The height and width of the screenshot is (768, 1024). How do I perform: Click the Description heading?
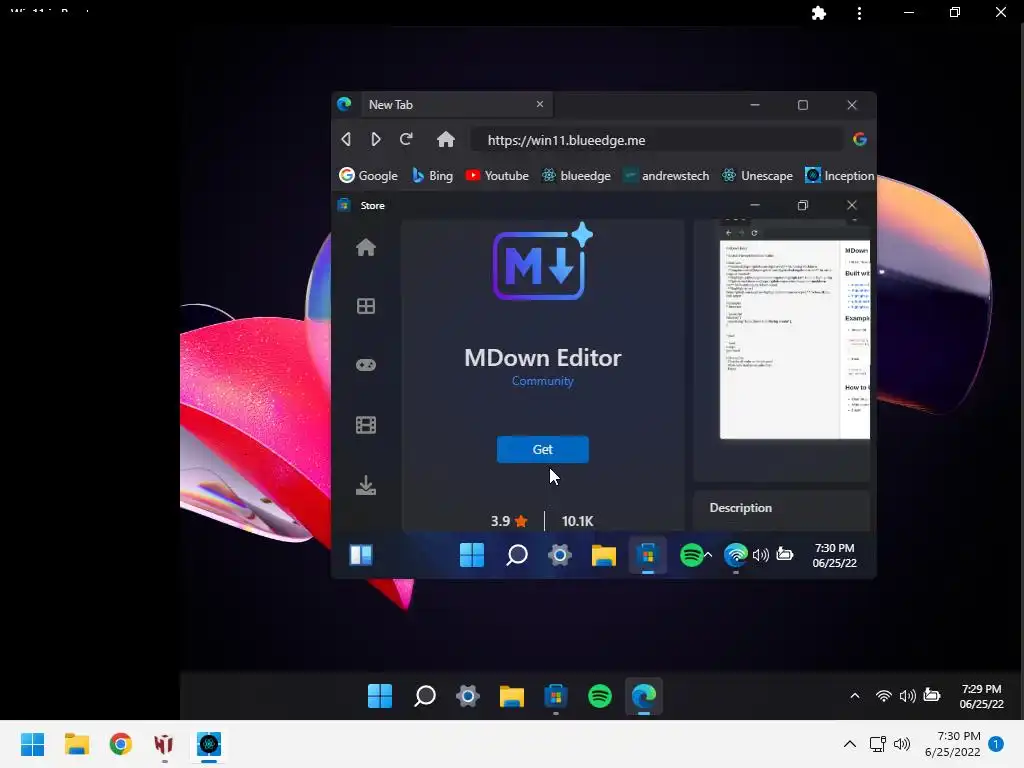point(741,507)
